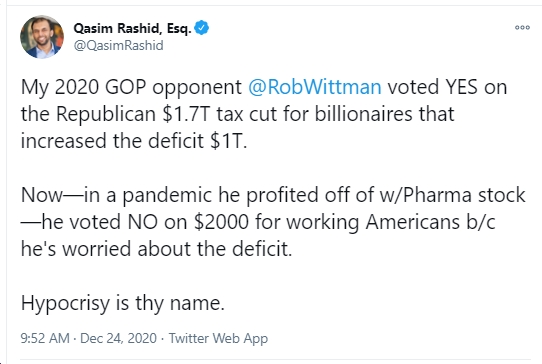Click the words "My 2020 GOP opponent"

tap(131, 87)
